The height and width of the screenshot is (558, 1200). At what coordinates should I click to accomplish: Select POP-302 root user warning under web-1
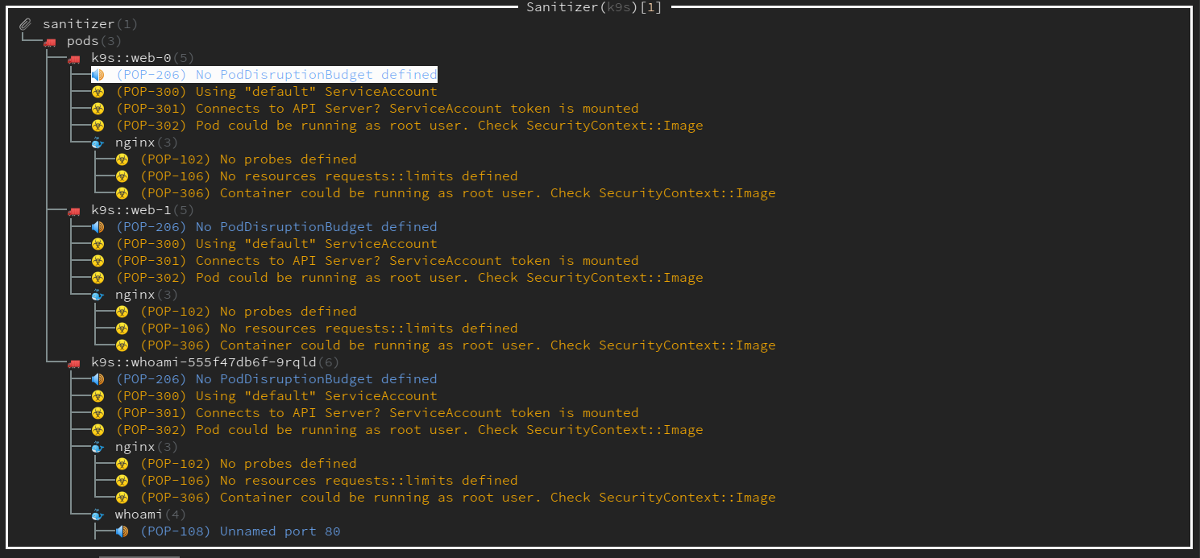pyautogui.click(x=409, y=278)
